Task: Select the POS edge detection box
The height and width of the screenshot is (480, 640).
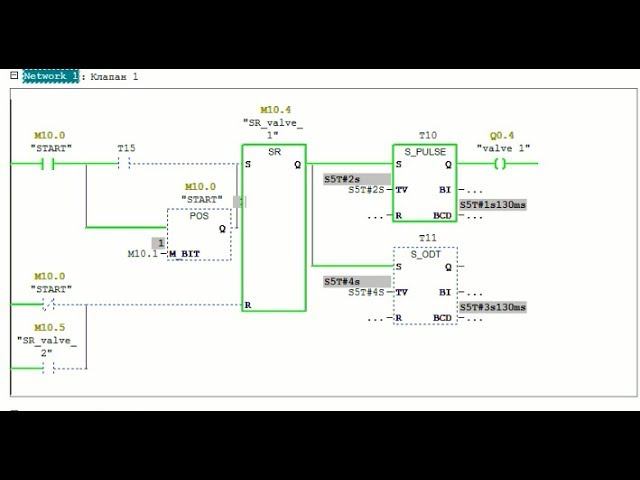Action: pyautogui.click(x=199, y=235)
